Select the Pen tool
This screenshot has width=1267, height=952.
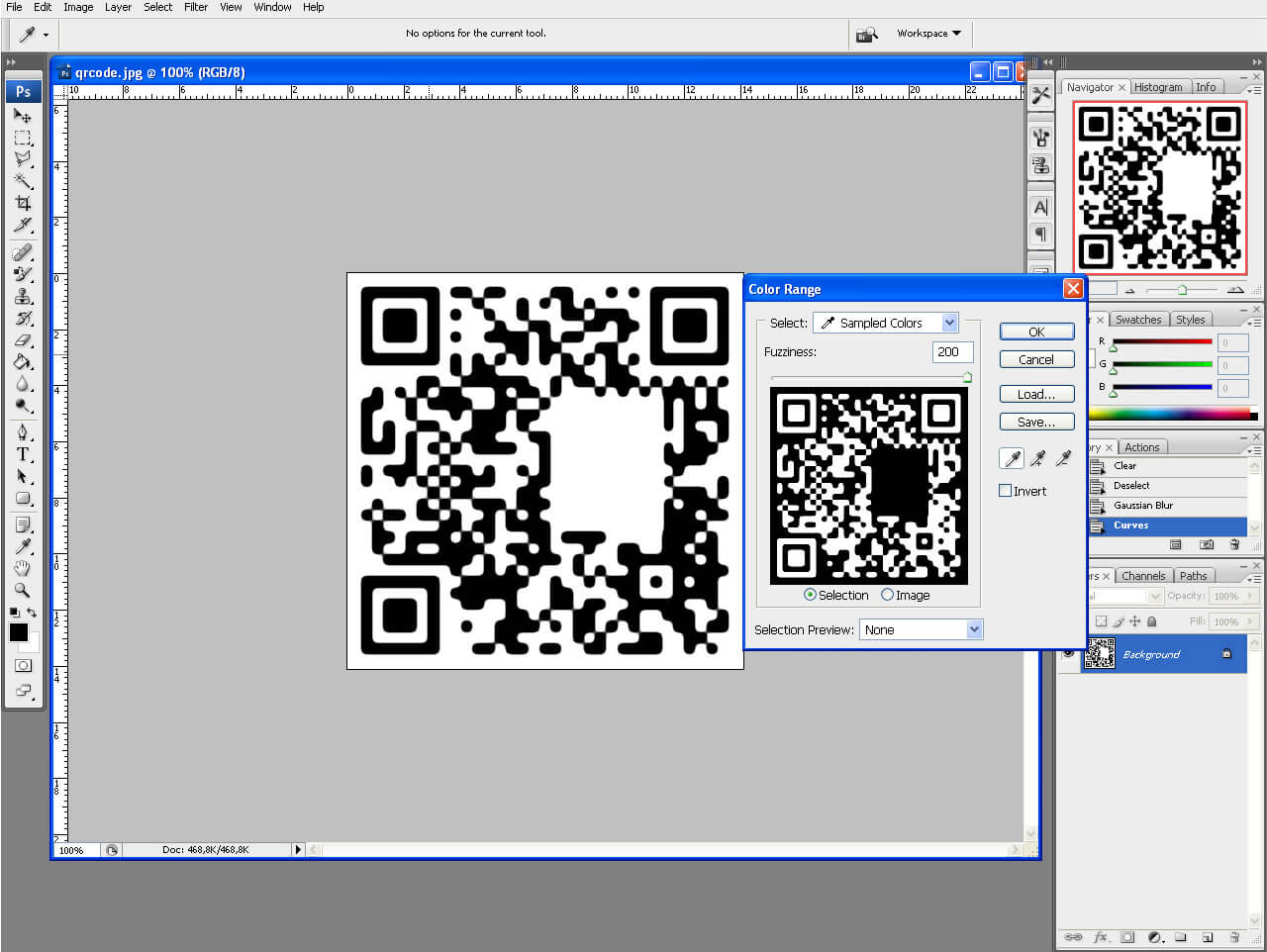point(22,432)
